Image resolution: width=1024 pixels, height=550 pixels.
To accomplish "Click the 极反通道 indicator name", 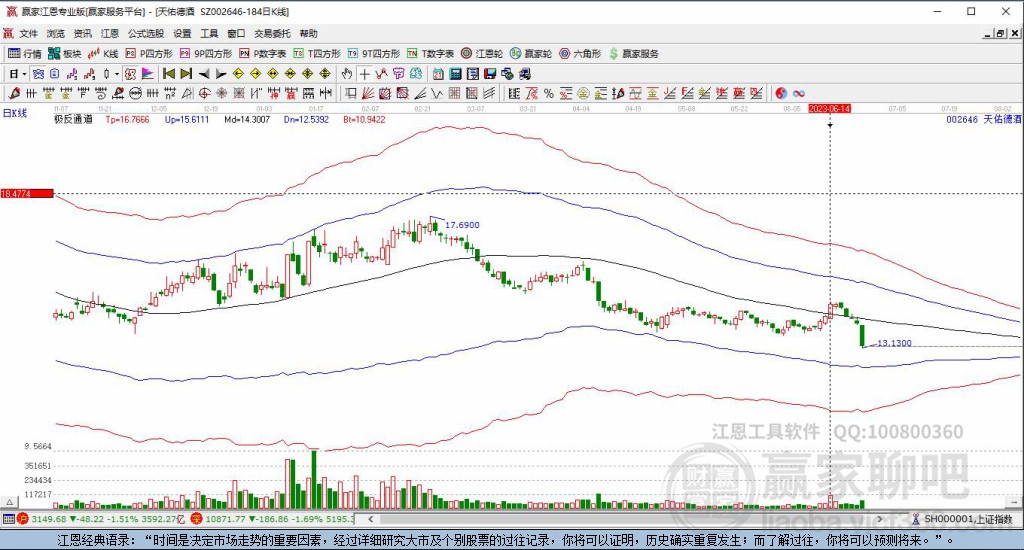I will 73,120.
